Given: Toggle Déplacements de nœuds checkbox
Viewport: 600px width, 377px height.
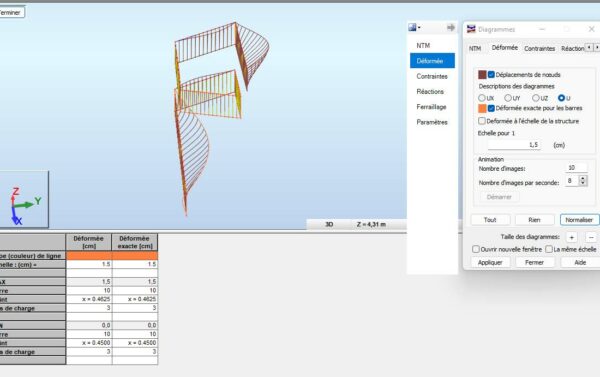Looking at the screenshot, I should pyautogui.click(x=491, y=75).
